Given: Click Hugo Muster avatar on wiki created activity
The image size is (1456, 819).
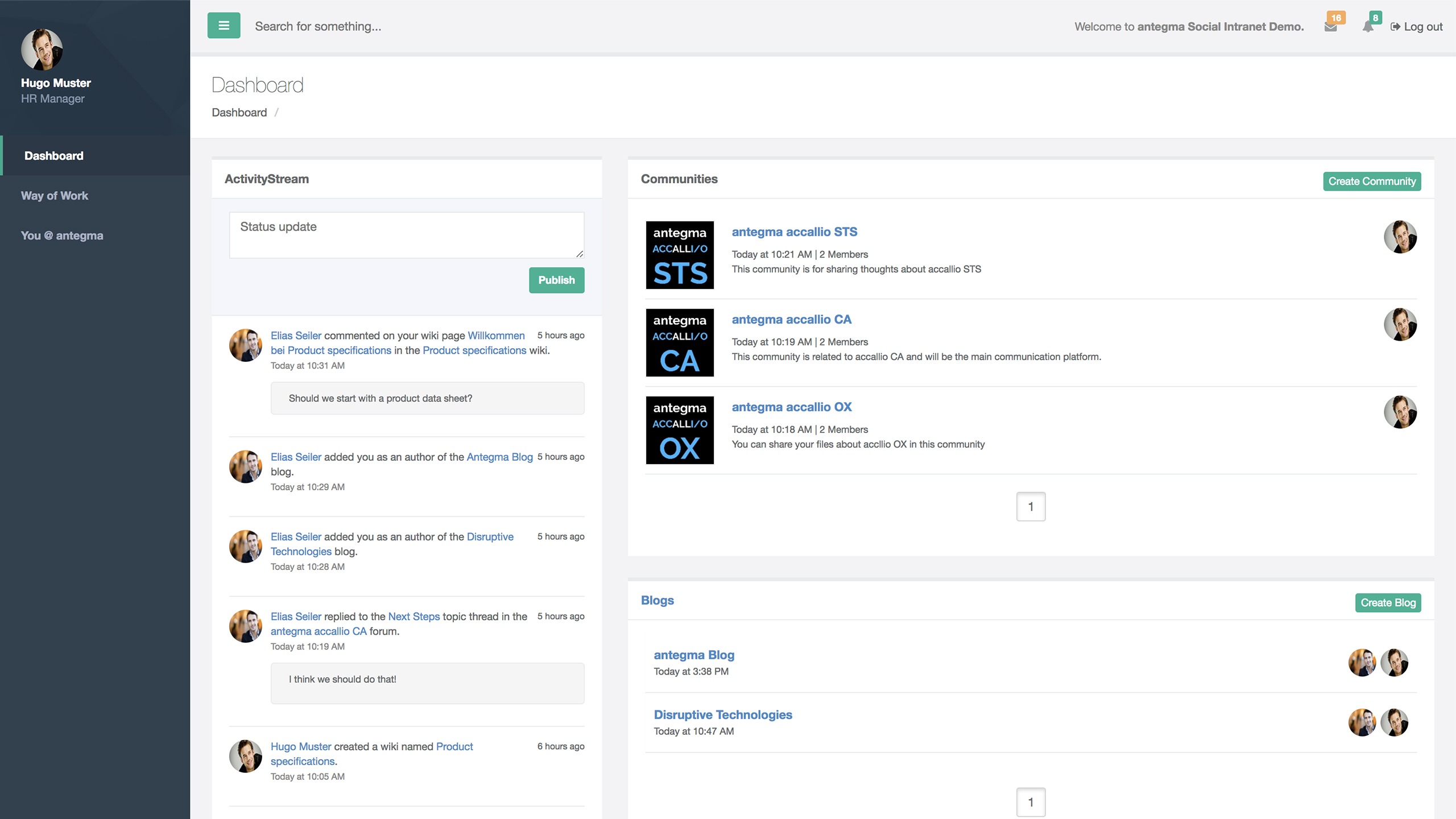Looking at the screenshot, I should tap(246, 756).
